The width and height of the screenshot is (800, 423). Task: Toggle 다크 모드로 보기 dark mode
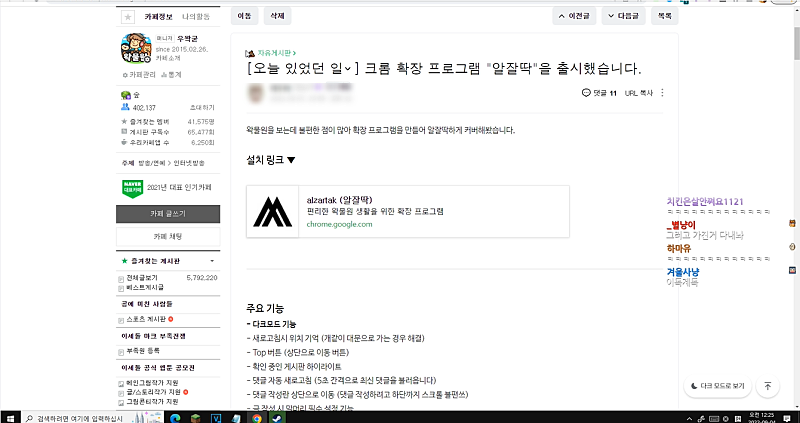click(x=717, y=386)
